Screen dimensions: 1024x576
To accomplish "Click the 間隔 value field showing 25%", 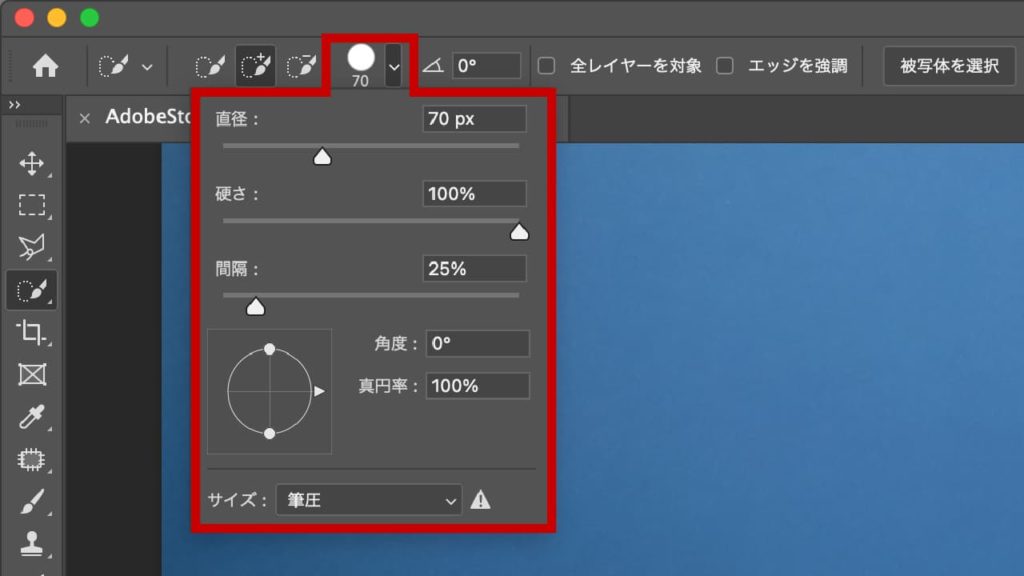I will 474,268.
